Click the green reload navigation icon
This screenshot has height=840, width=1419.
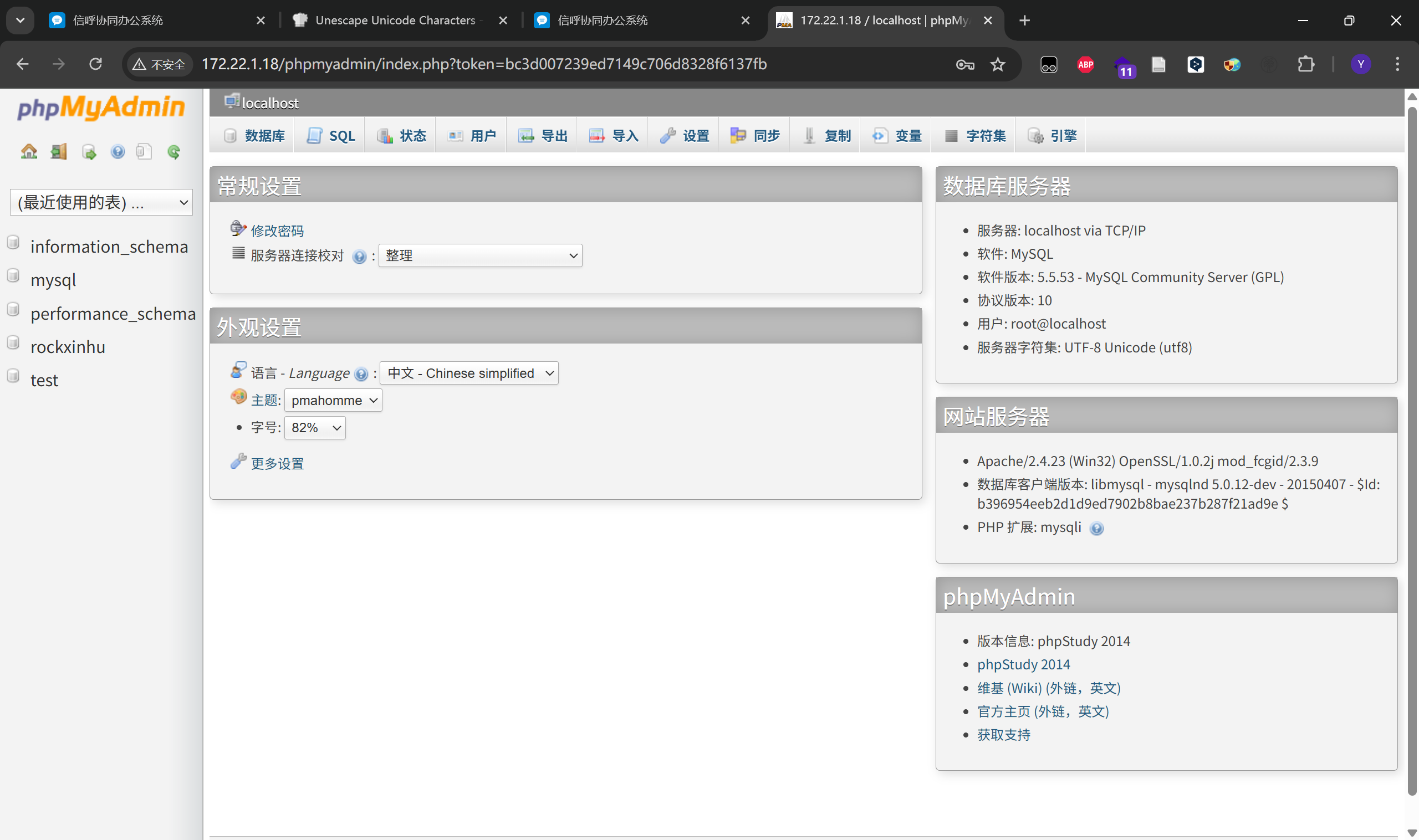[x=174, y=152]
